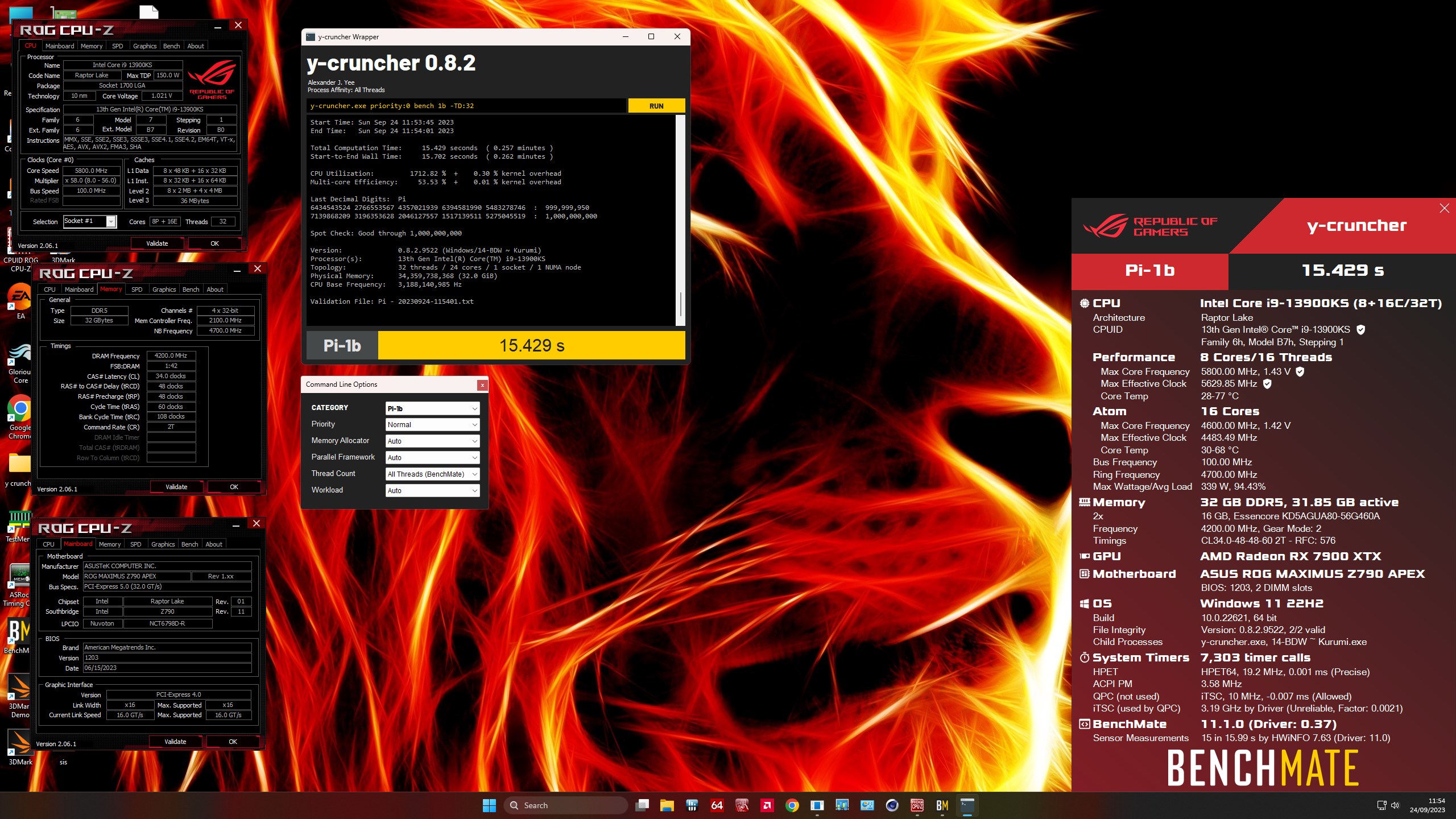The width and height of the screenshot is (1456, 819).
Task: Switch to Mainboard tab in top CPU-Z window
Action: click(60, 46)
